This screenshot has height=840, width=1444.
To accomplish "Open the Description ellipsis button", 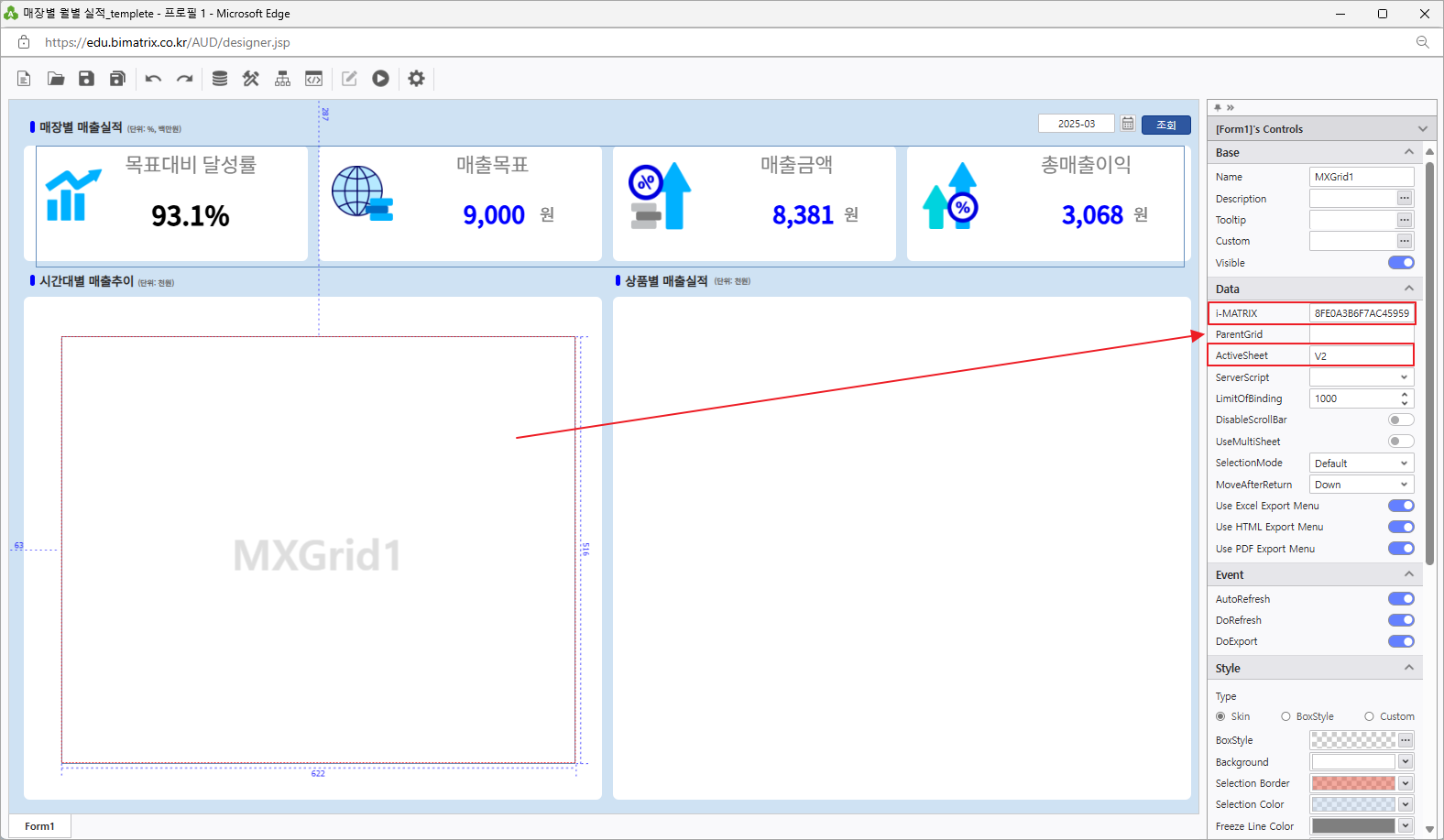I will tap(1404, 199).
